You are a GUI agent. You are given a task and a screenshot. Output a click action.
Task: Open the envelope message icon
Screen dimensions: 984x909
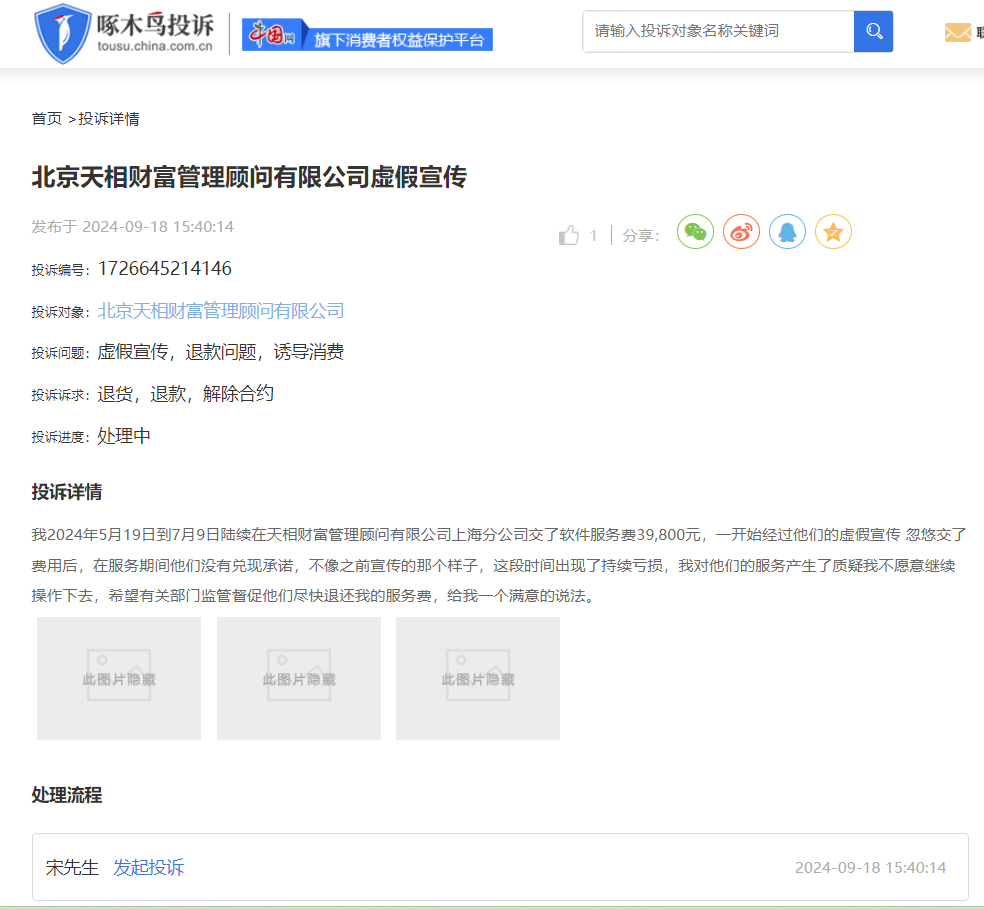tap(958, 32)
